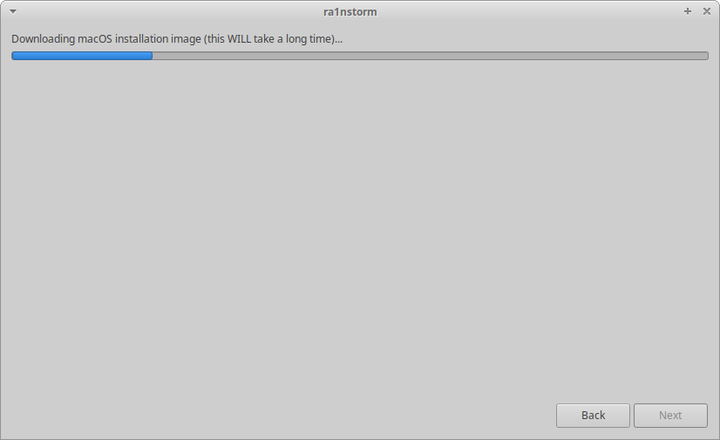Open the window menu arrow in title bar
Viewport: 720px width, 440px height.
pos(13,11)
